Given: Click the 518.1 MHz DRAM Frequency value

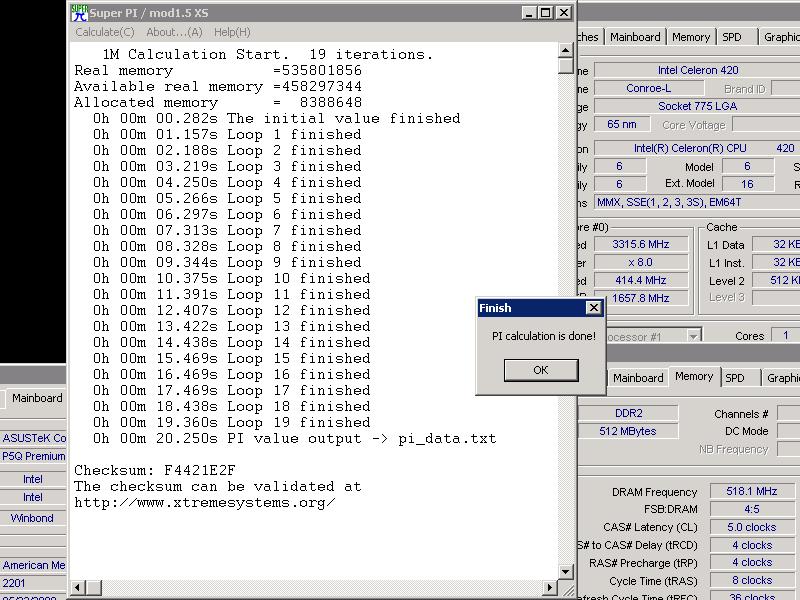Looking at the screenshot, I should 752,491.
